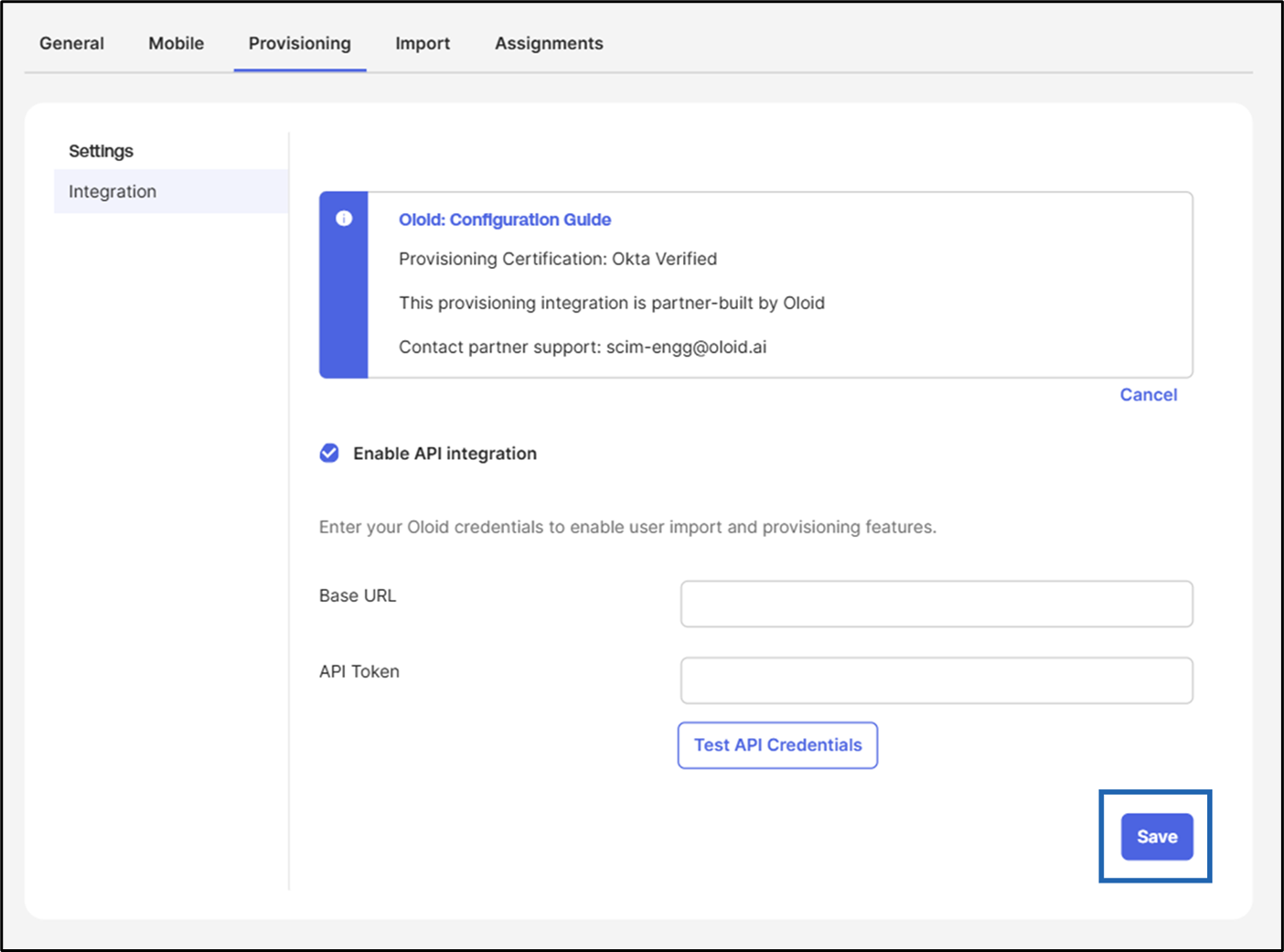The height and width of the screenshot is (952, 1284).
Task: Save the provisioning integration settings
Action: (1157, 837)
